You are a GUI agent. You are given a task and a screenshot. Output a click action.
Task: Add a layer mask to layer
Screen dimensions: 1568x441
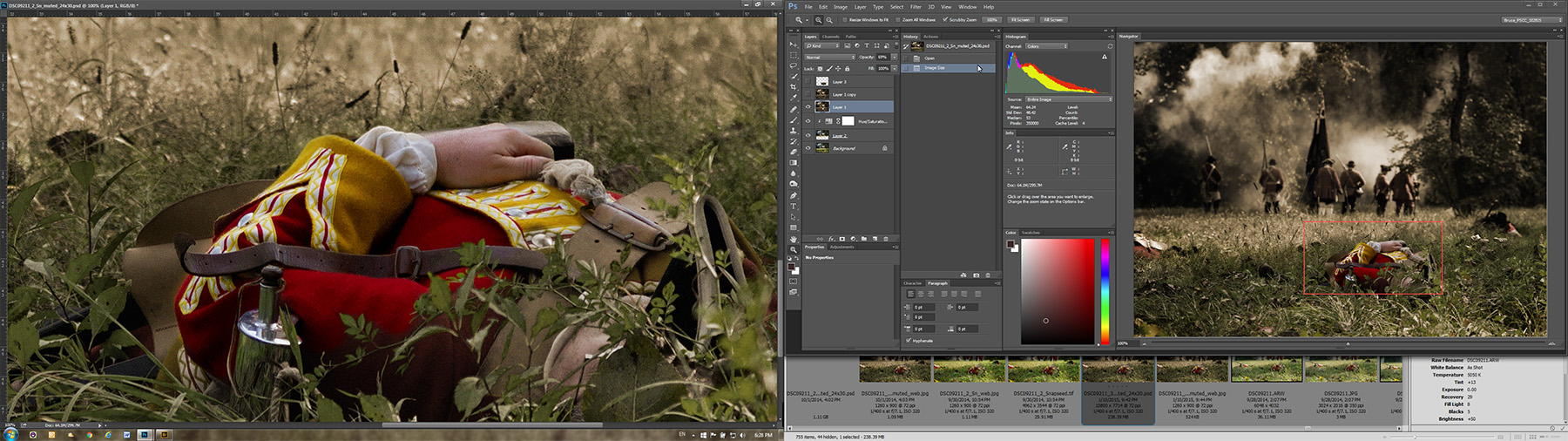(841, 239)
